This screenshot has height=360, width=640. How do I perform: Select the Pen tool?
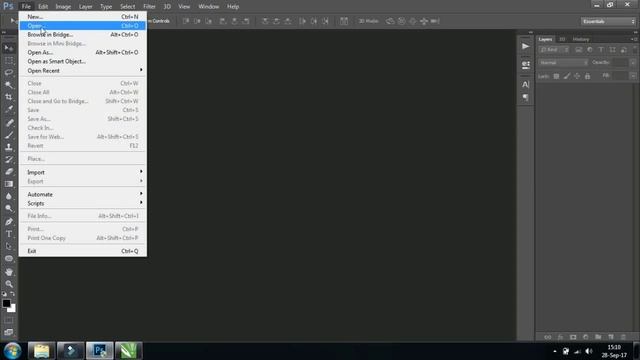tap(9, 222)
